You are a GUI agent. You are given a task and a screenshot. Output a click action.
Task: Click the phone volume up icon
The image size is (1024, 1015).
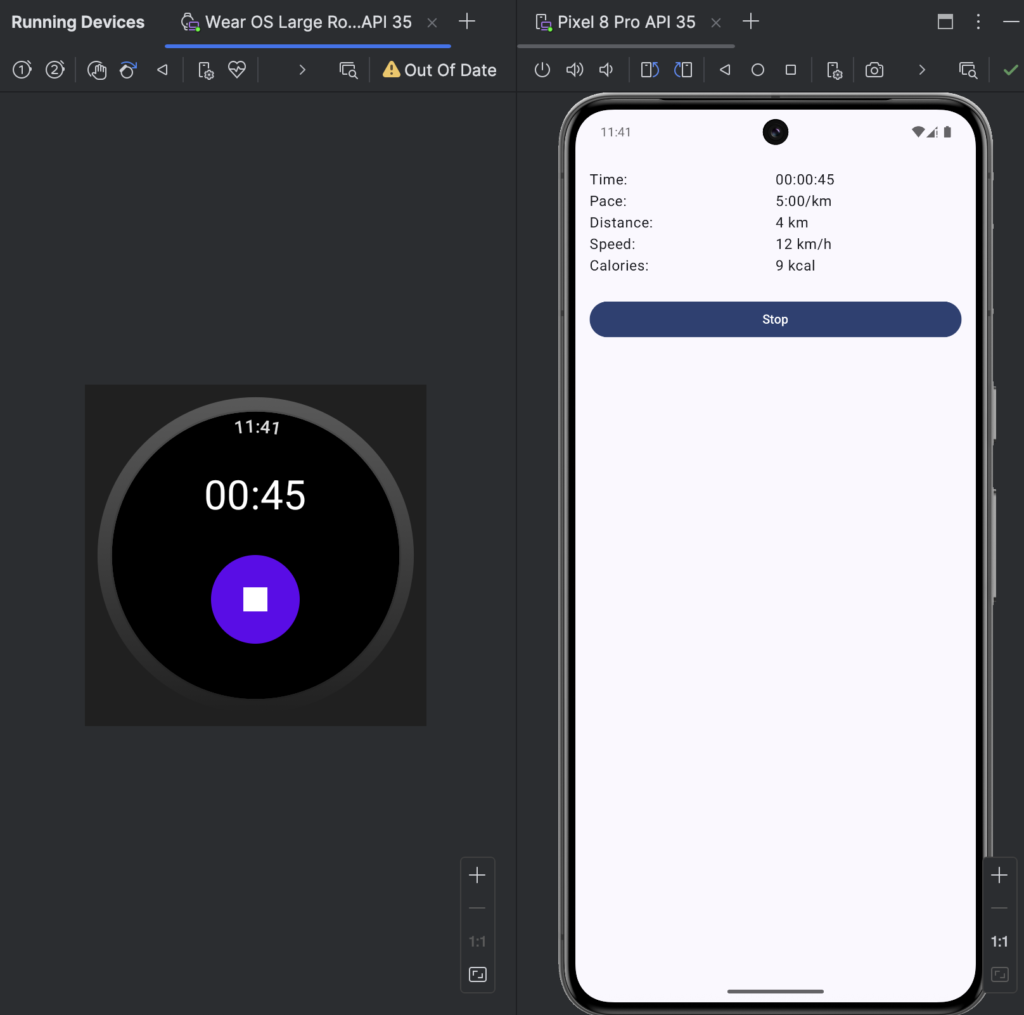[574, 70]
